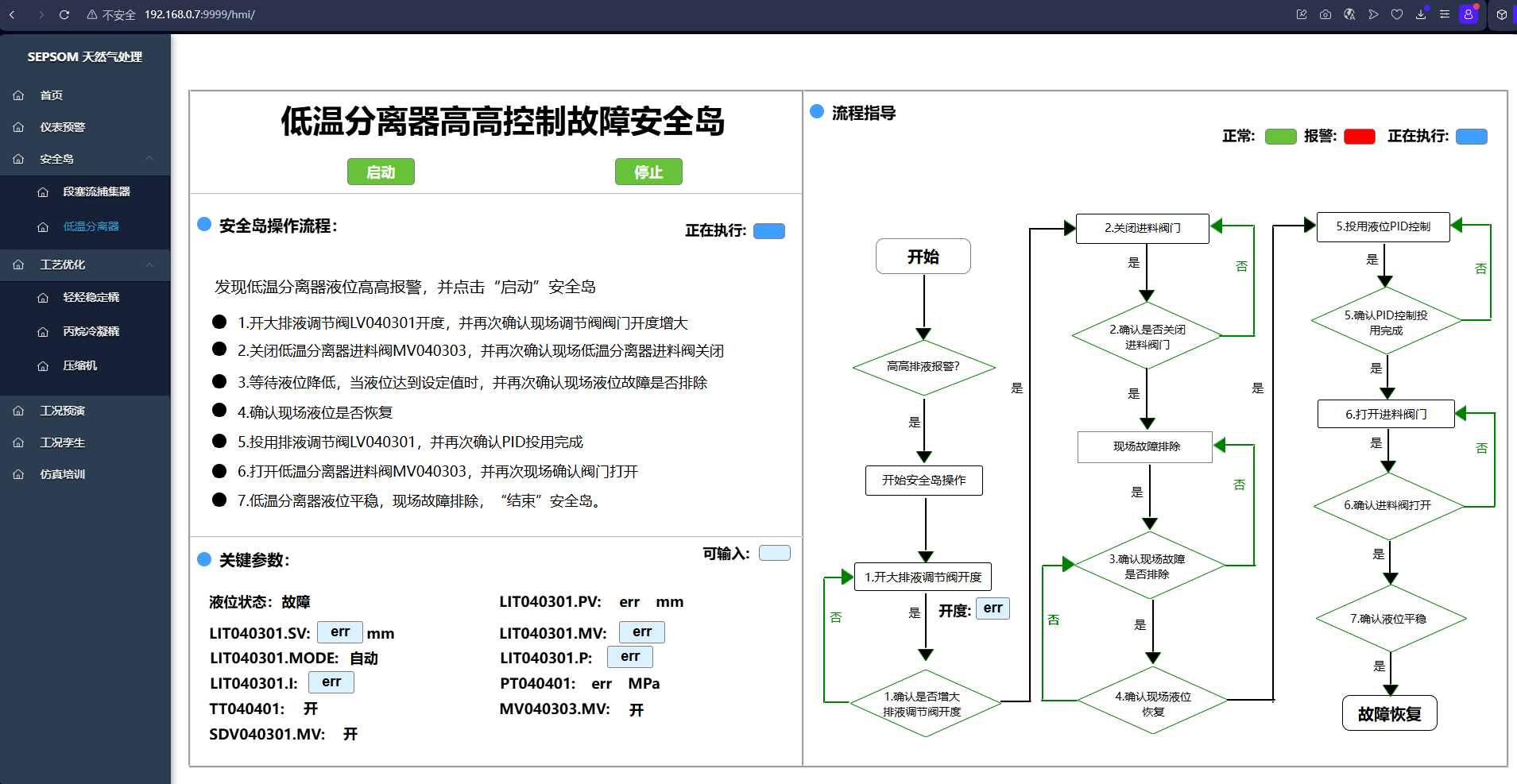Click the LIT040301.SV input field
The image size is (1517, 784).
[340, 632]
